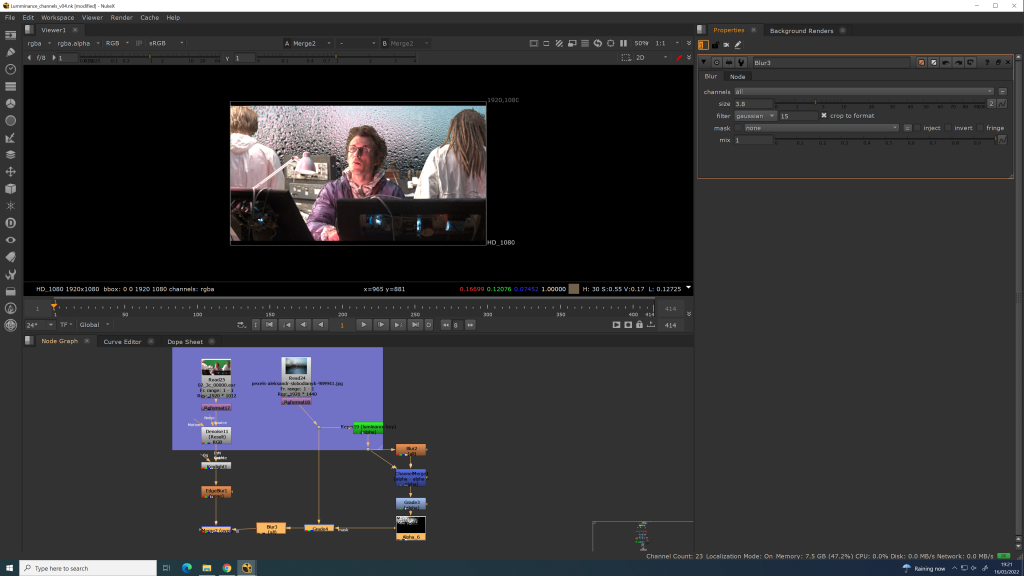The image size is (1024, 576).
Task: Open the gaussian filter dropdown
Action: pos(755,116)
